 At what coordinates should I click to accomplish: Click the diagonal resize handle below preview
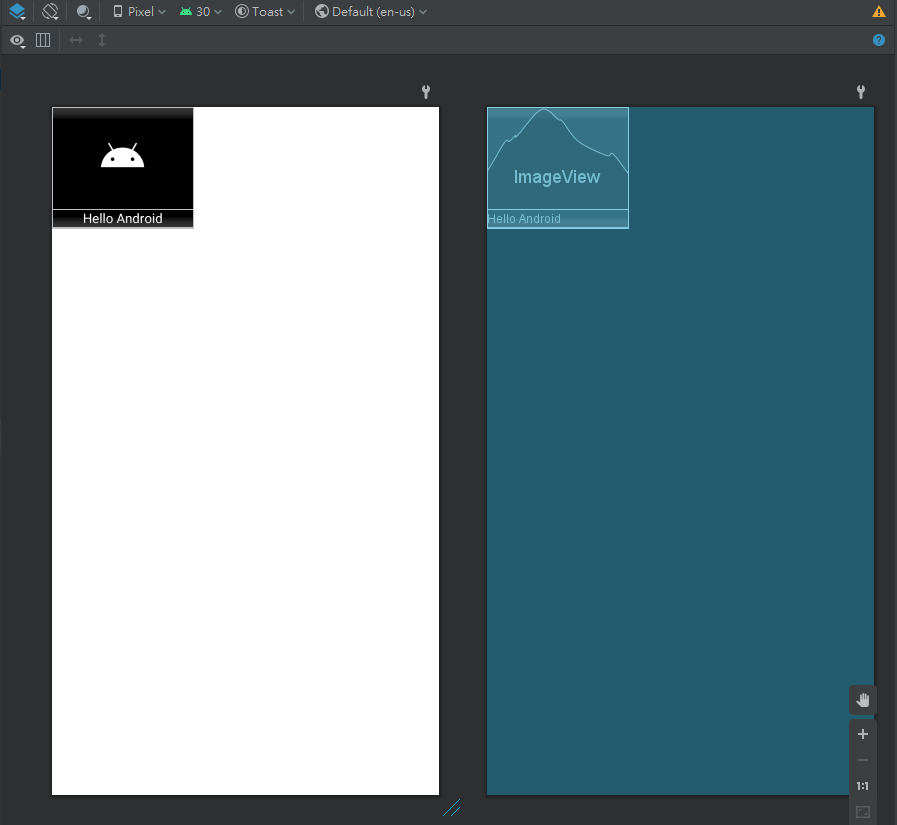(451, 808)
